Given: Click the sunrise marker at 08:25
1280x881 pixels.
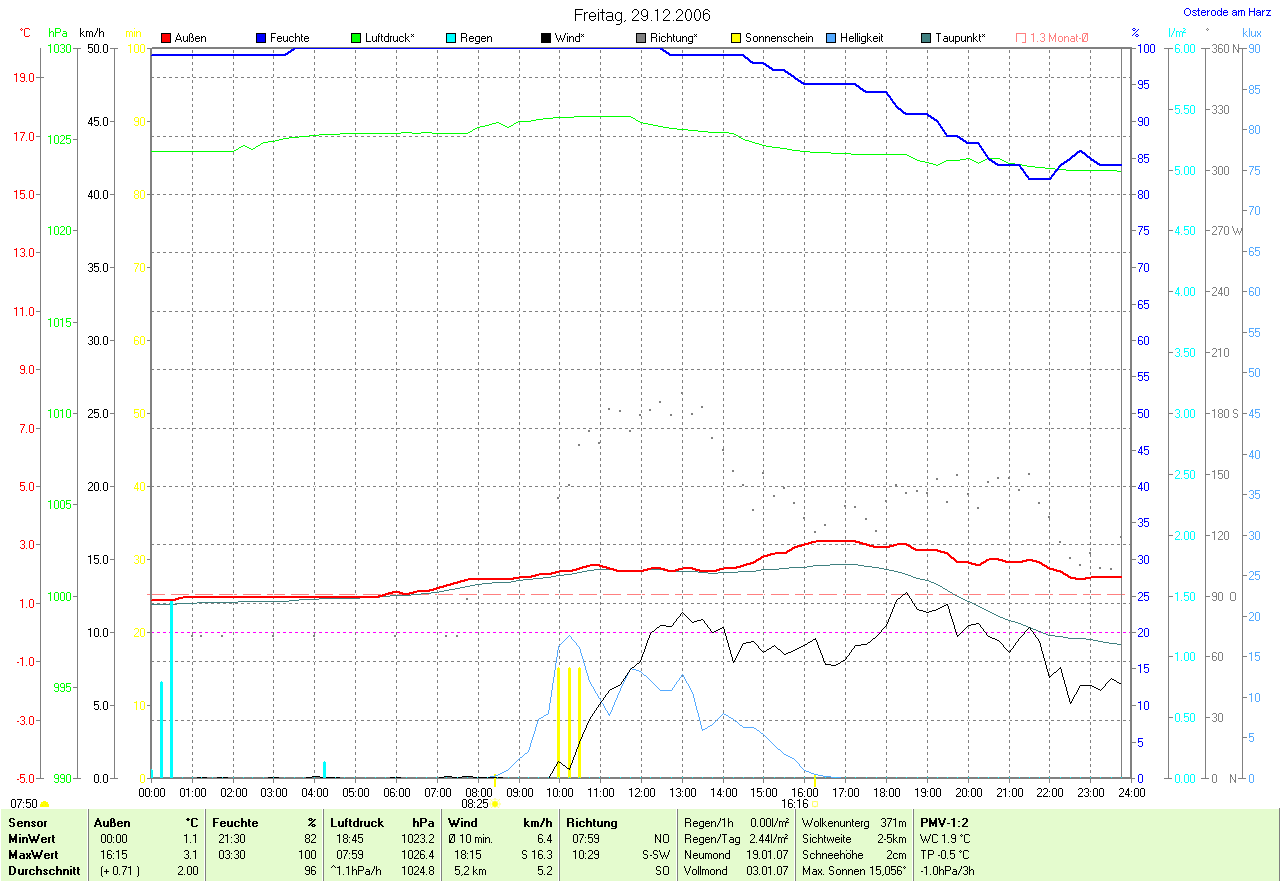Looking at the screenshot, I should [x=494, y=803].
